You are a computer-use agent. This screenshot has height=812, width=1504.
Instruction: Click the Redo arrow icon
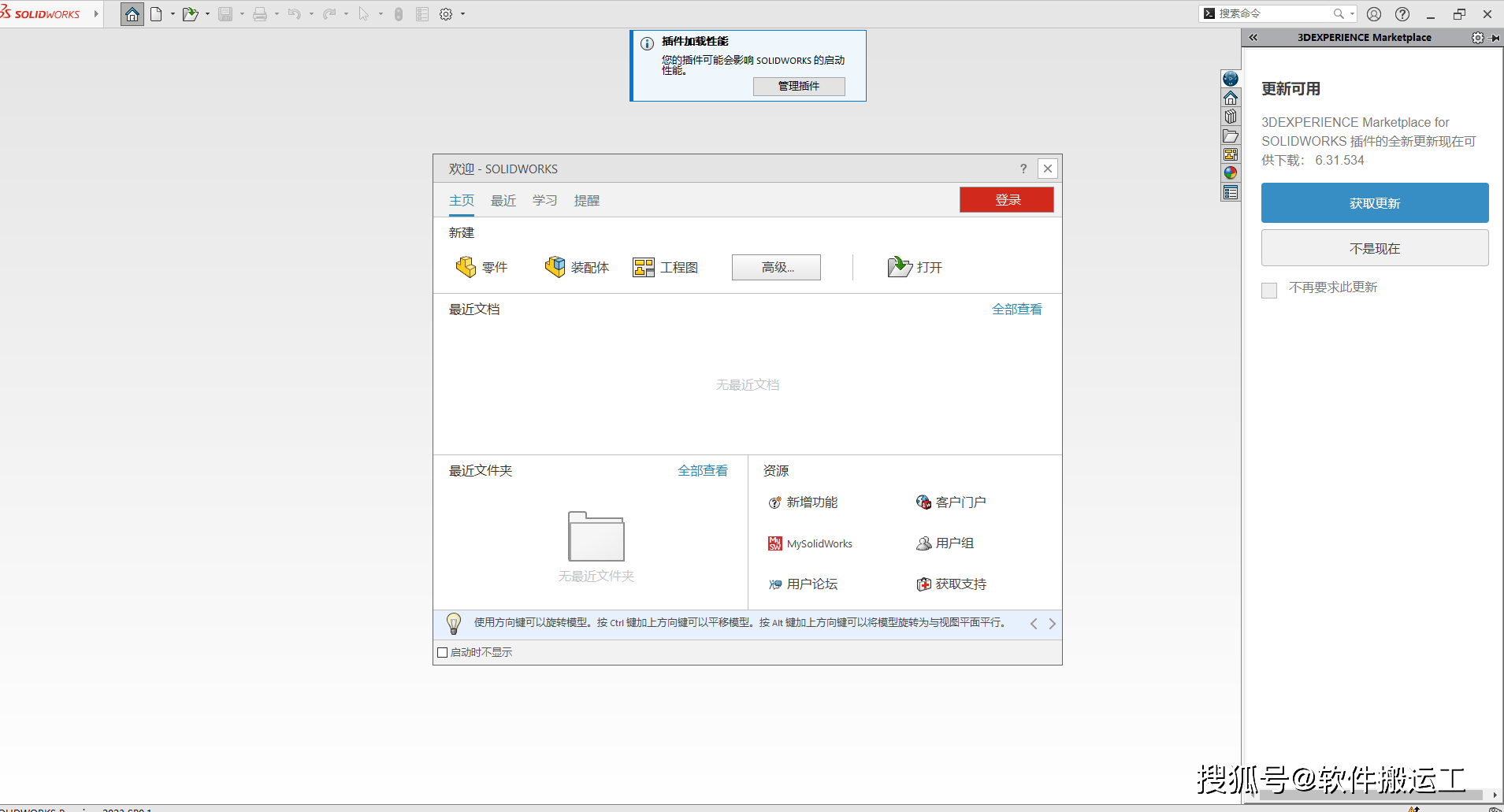pos(329,14)
